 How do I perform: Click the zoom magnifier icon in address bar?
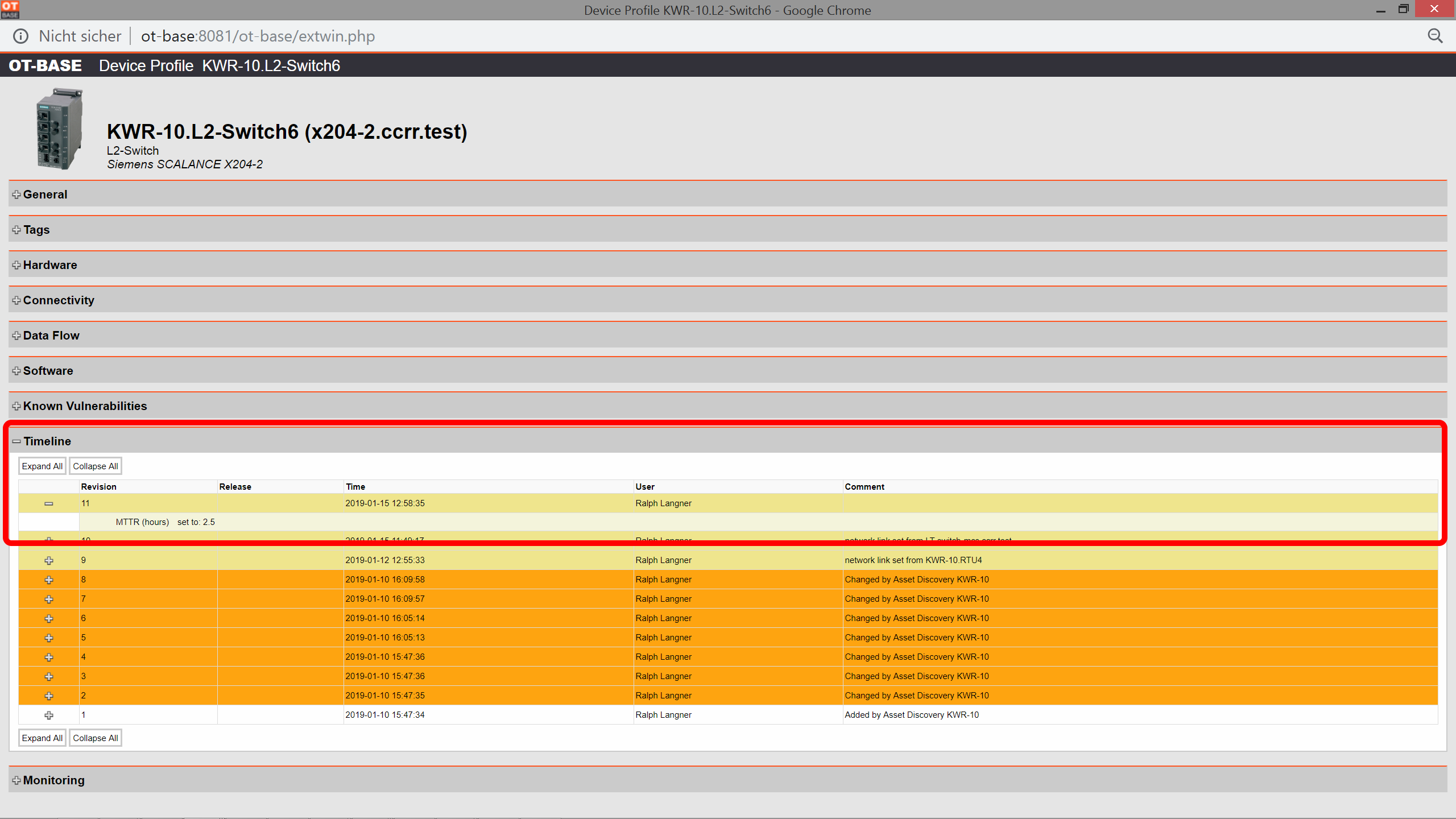(x=1435, y=36)
